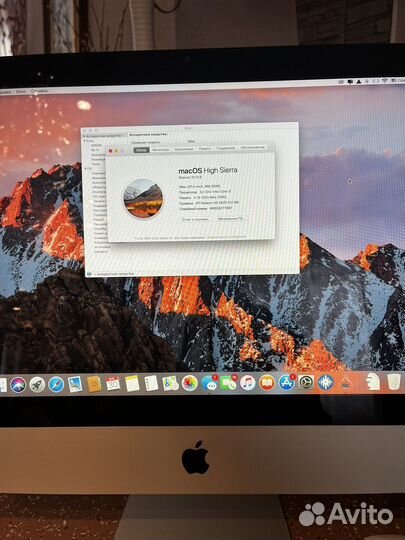Viewport: 405px width, 540px height.
Task: Click the macOS High Sierra round logo
Action: [x=143, y=198]
